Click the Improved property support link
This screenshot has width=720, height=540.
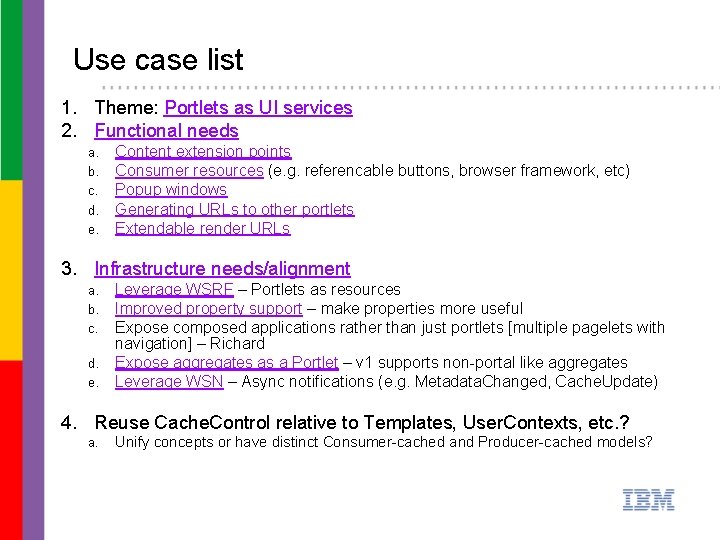(x=208, y=309)
